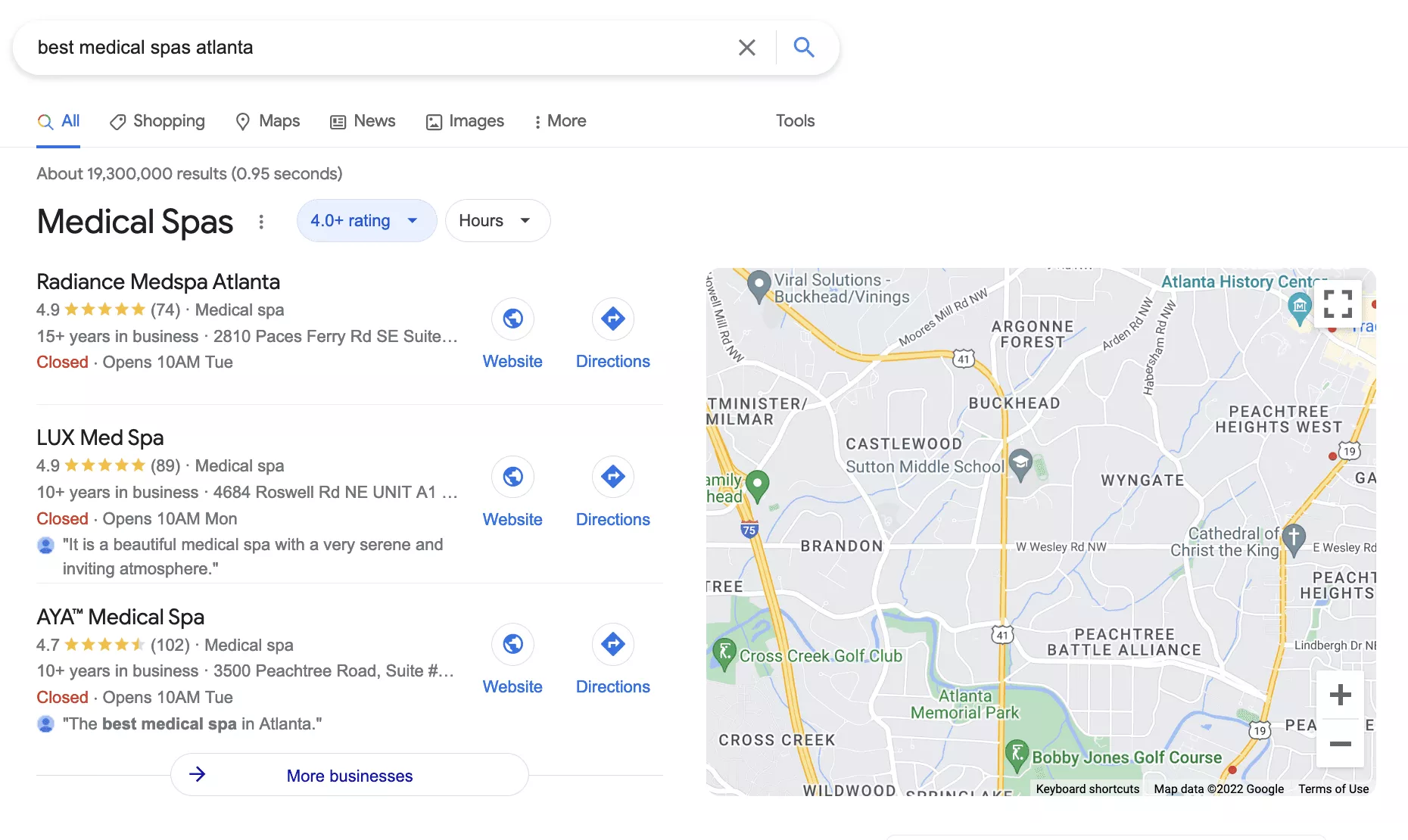Click the Terms of Use link on the map
The image size is (1408, 840).
point(1333,789)
